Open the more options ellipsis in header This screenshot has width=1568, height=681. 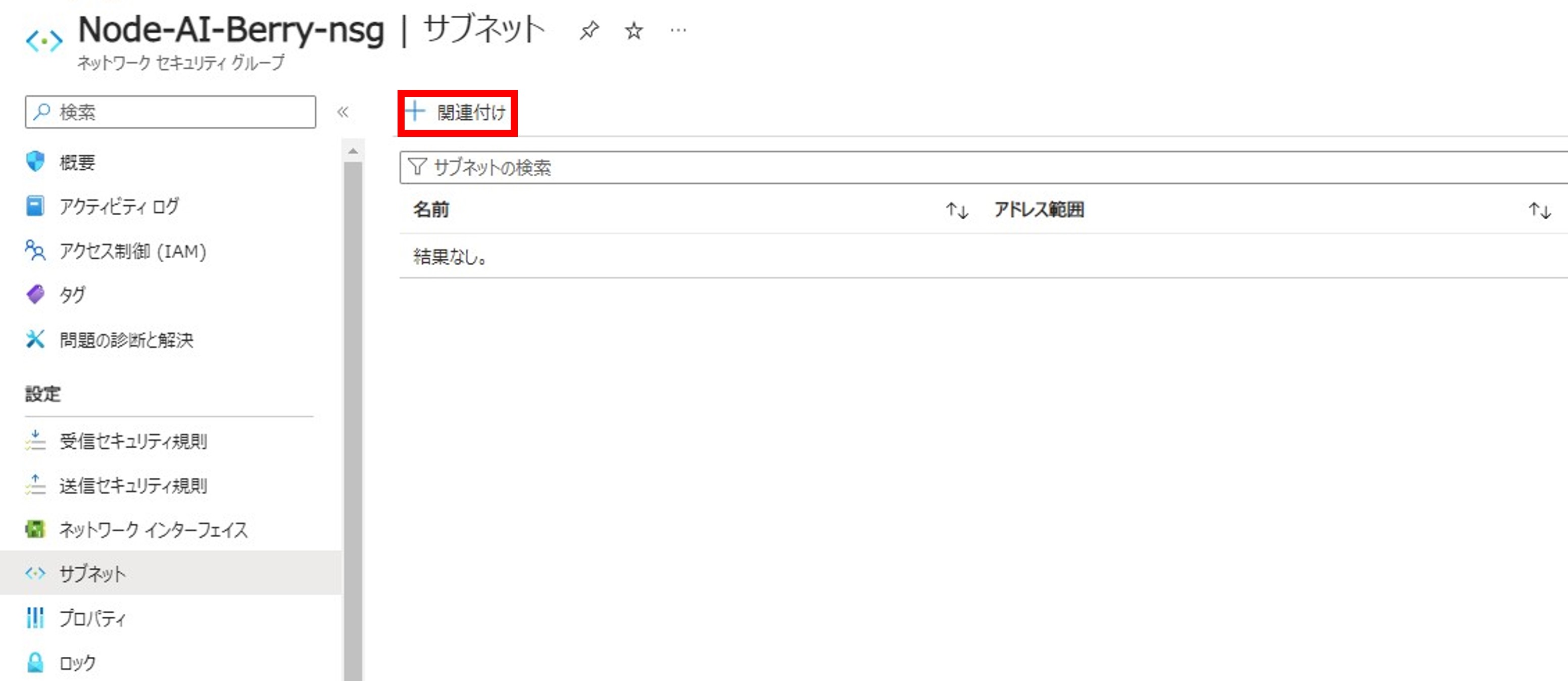pos(678,30)
